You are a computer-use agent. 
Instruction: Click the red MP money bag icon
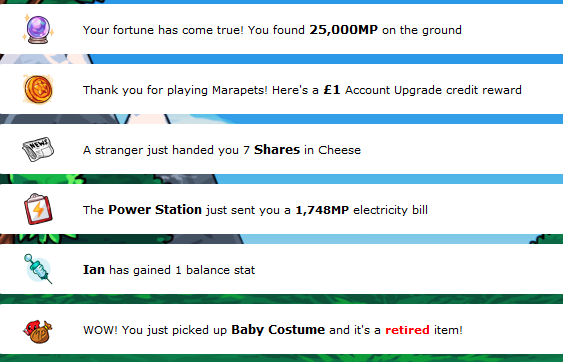click(38, 331)
